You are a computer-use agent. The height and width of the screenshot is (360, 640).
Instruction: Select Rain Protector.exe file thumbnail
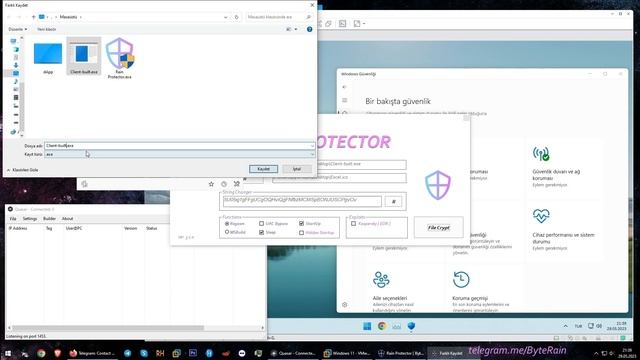click(x=120, y=58)
